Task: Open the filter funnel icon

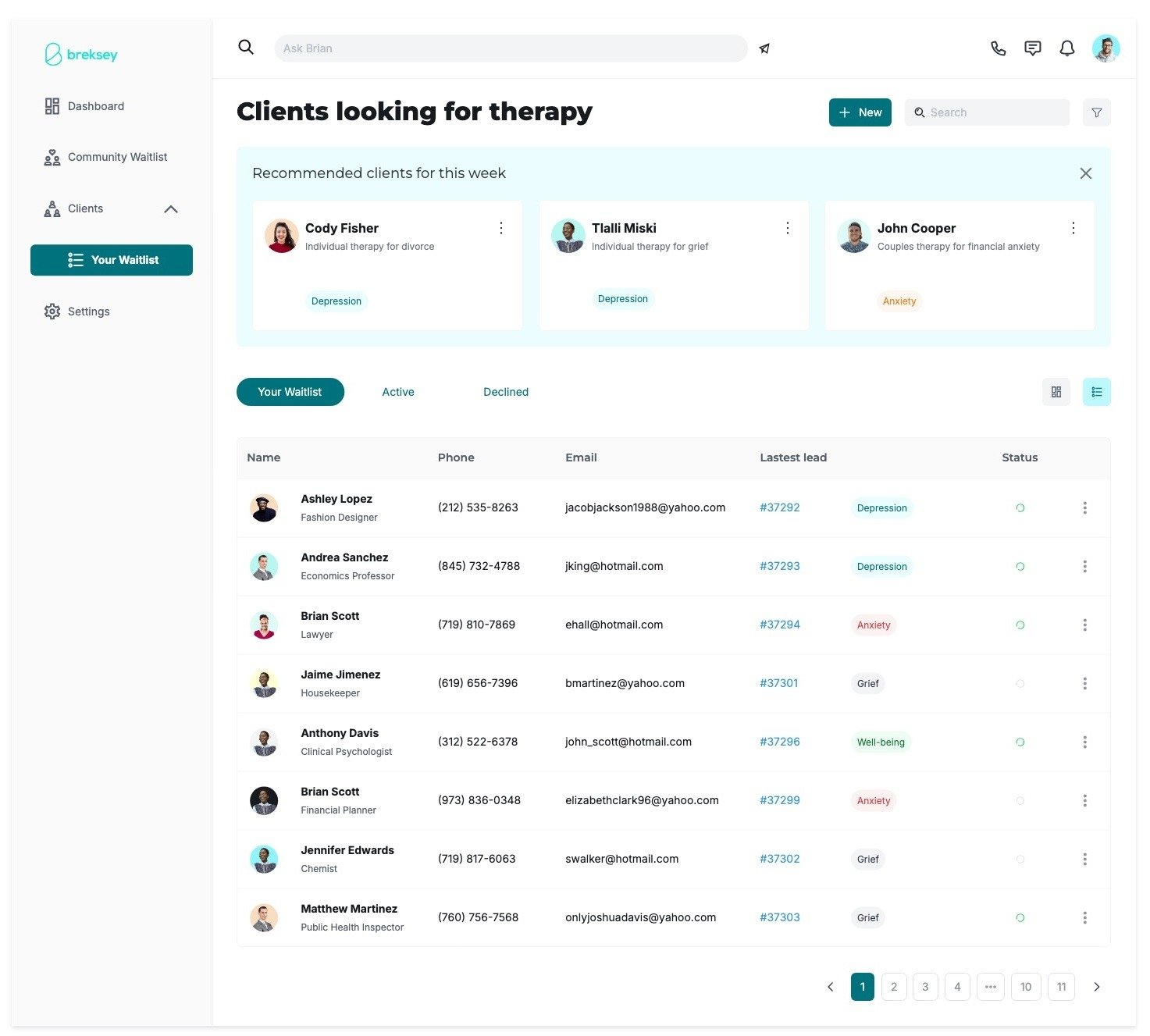Action: (x=1096, y=112)
